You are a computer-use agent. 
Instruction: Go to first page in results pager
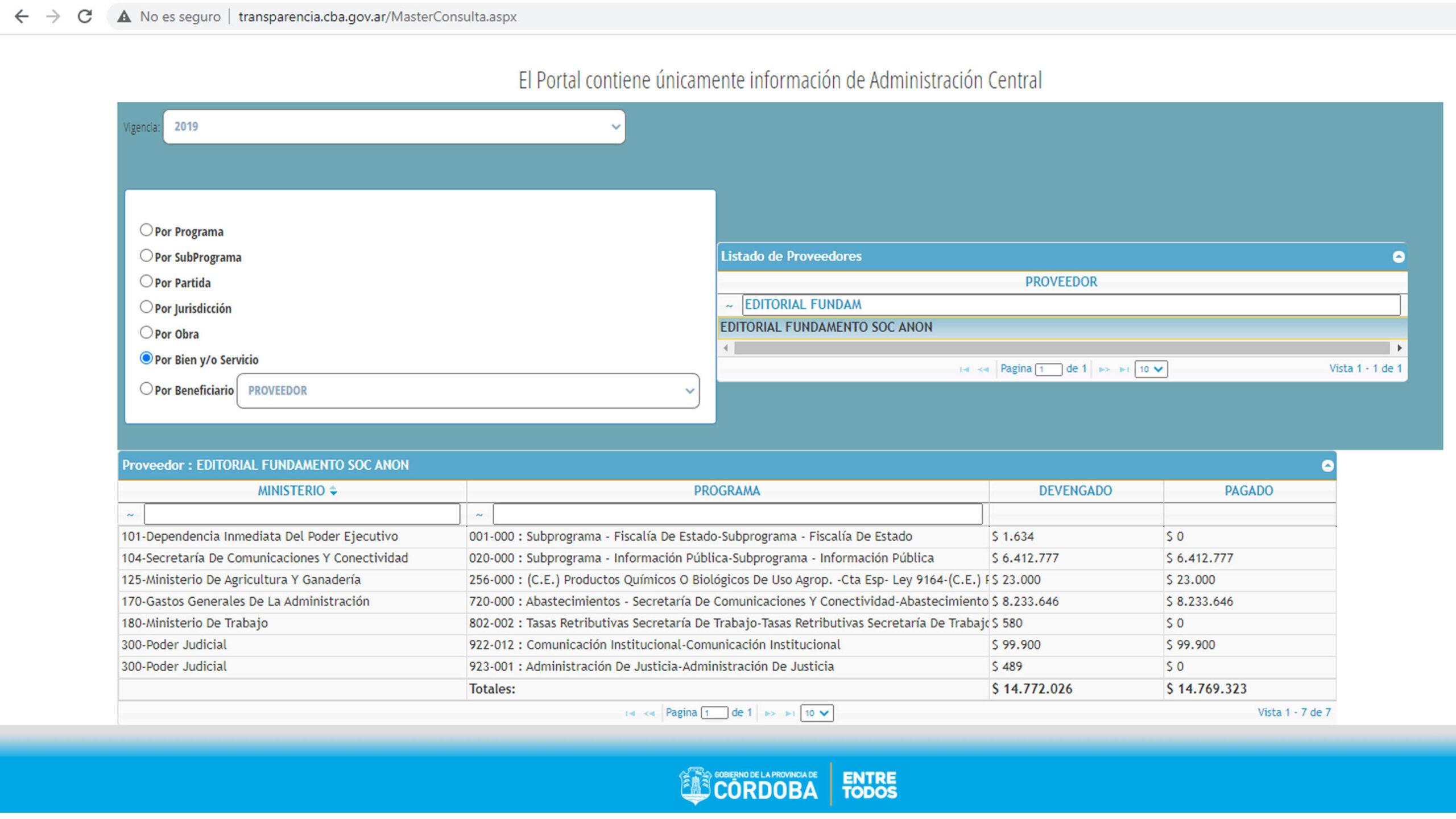point(630,713)
